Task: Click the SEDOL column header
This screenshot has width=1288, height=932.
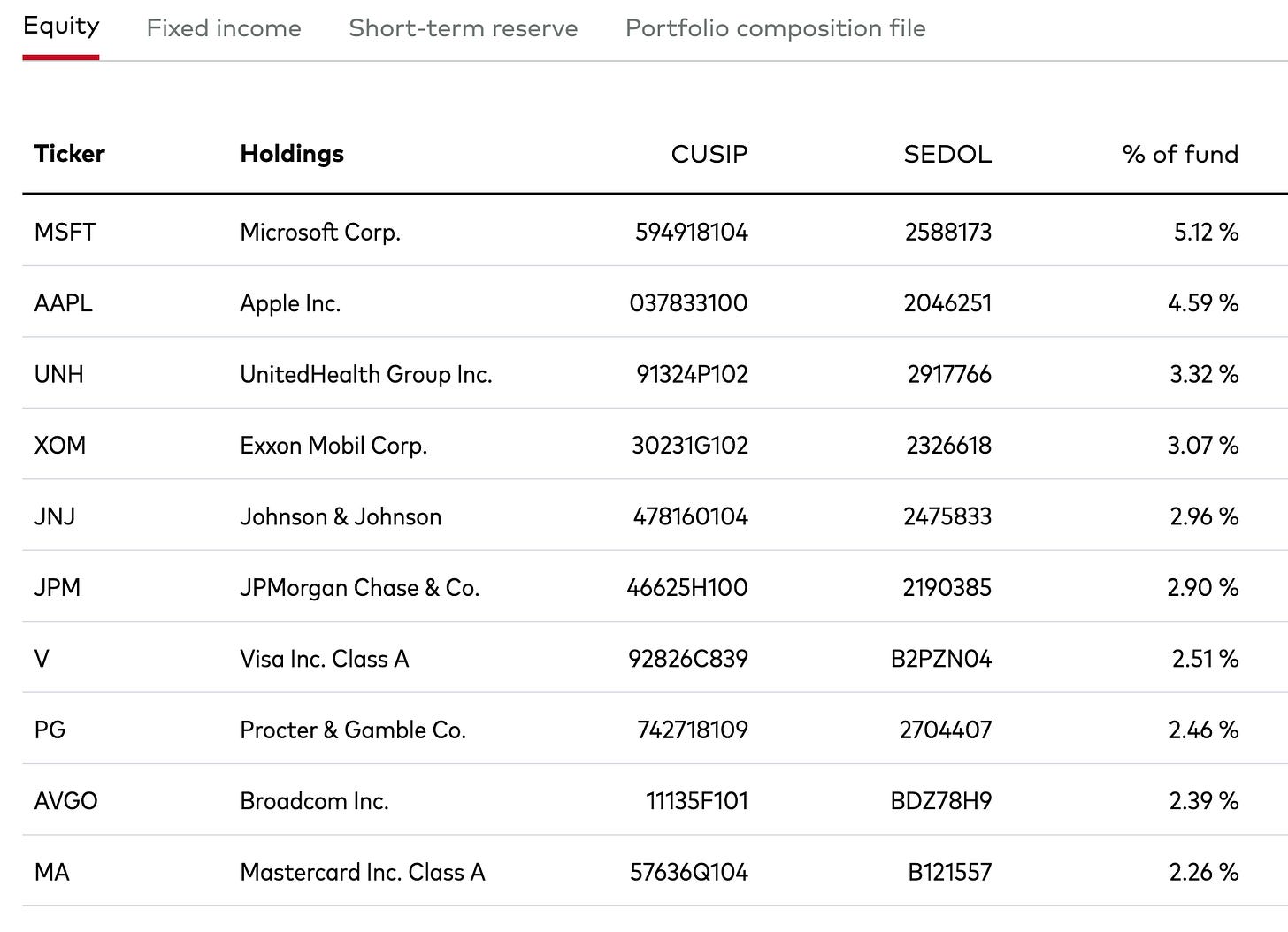Action: pos(947,154)
